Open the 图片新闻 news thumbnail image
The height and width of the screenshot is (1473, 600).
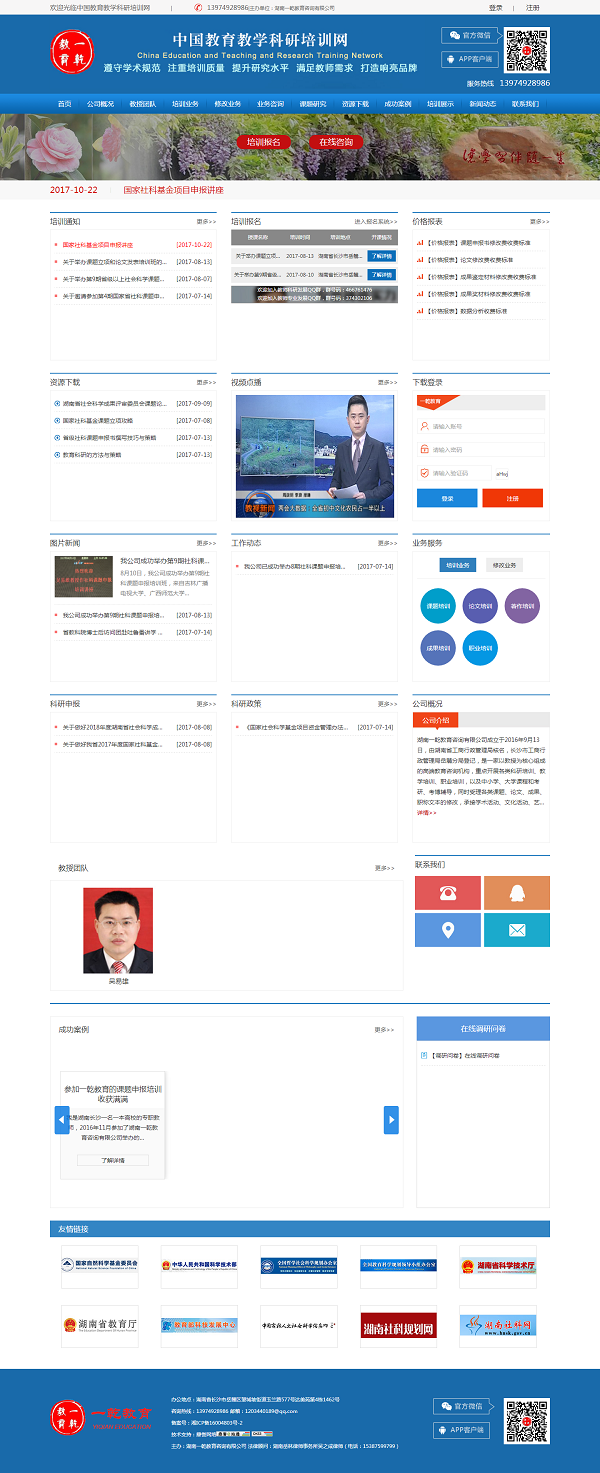click(x=84, y=577)
